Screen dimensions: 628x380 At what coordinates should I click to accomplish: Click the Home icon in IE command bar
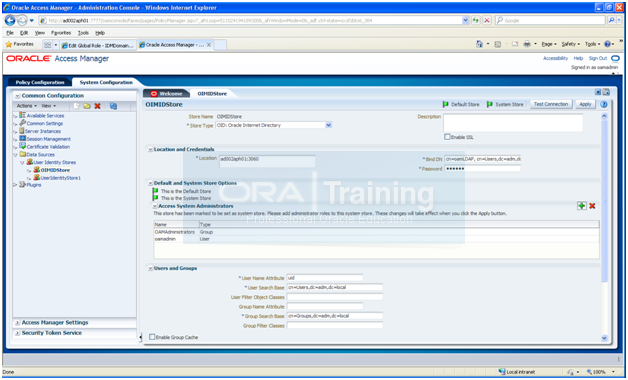[479, 44]
